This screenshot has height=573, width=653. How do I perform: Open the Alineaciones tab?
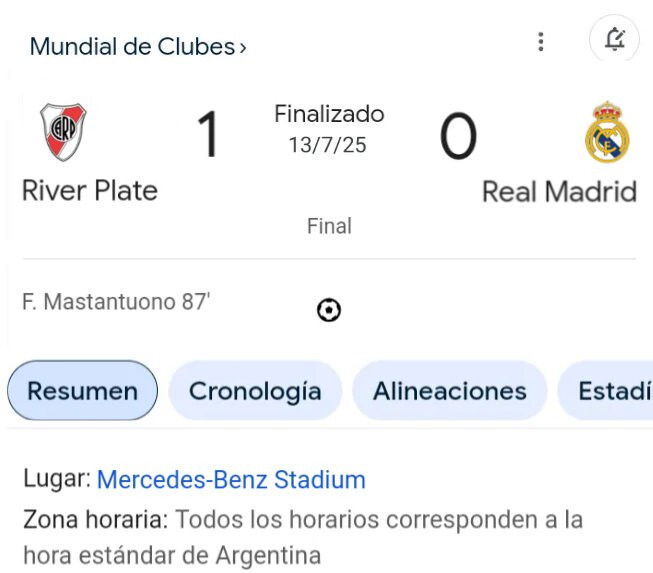pos(450,391)
